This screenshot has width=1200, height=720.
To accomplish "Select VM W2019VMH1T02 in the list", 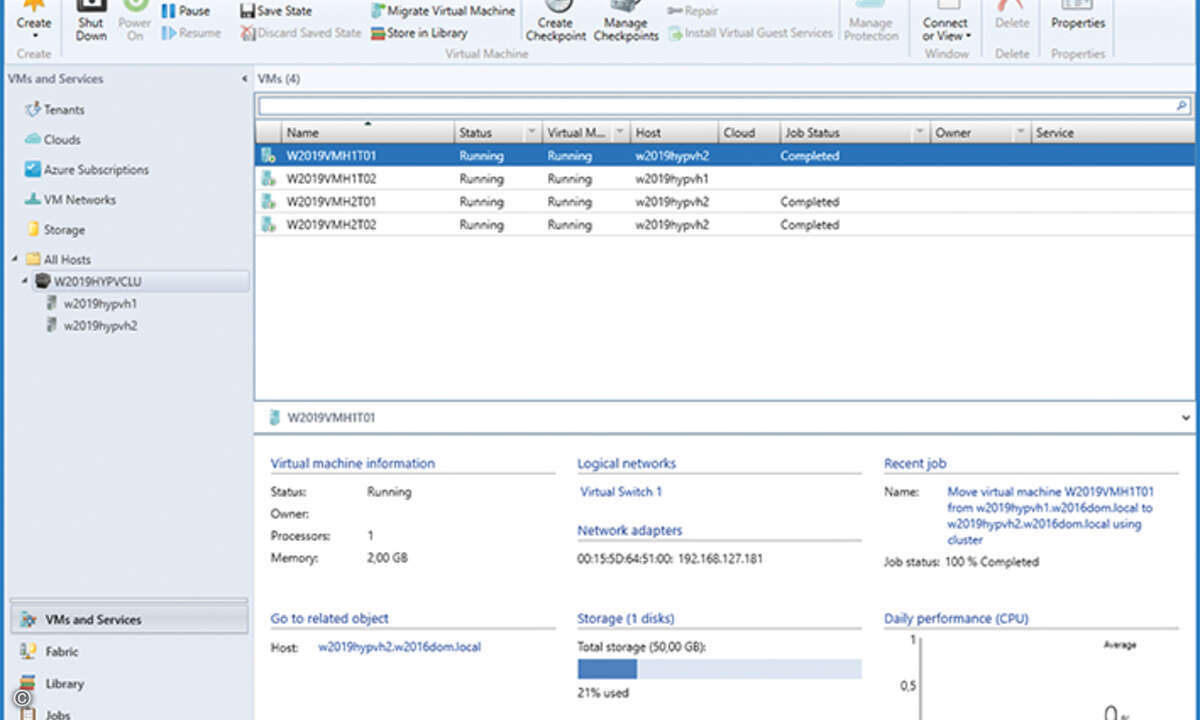I will (x=725, y=179).
